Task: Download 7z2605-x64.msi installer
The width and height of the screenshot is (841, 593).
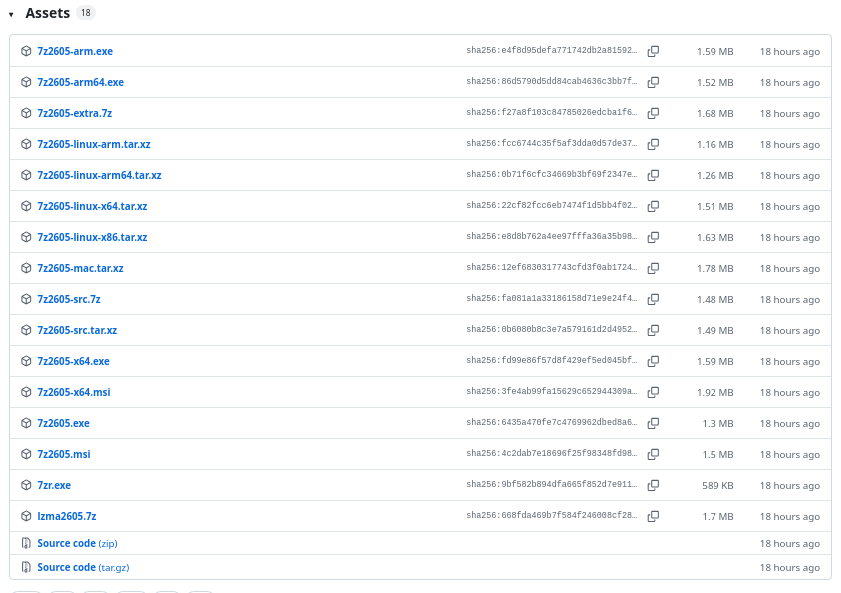Action: tap(74, 393)
